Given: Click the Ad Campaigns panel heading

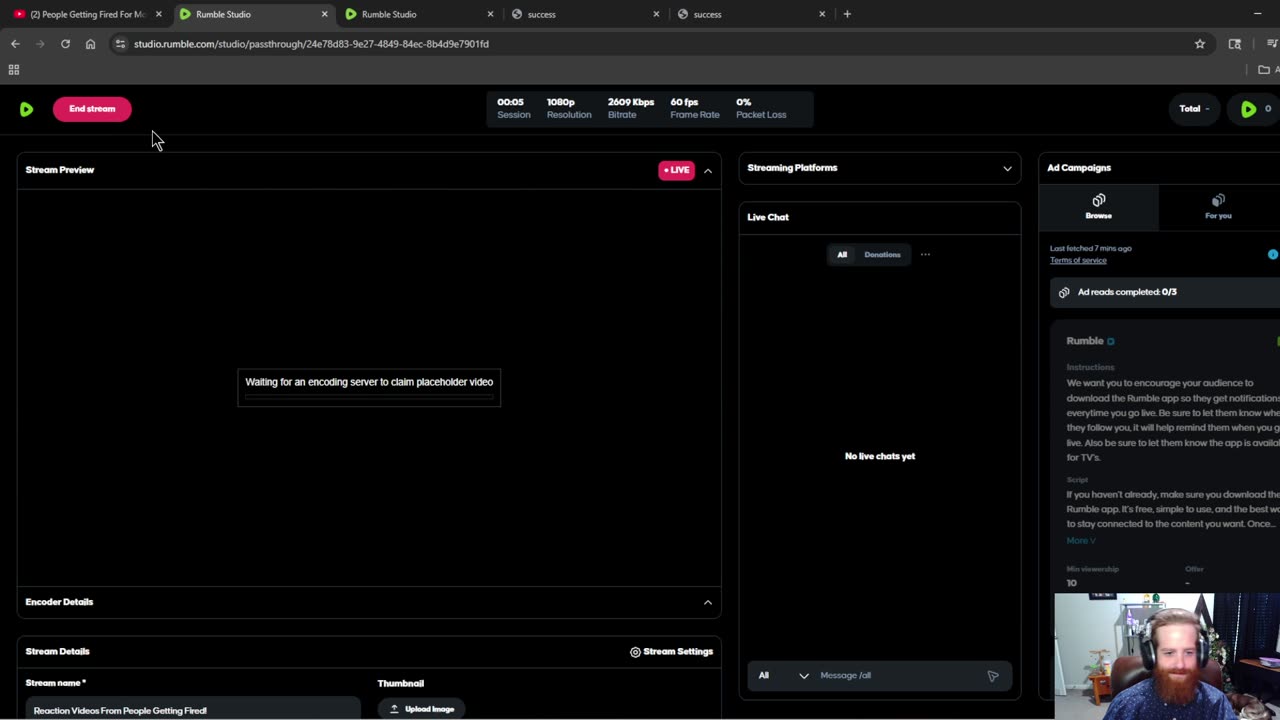Looking at the screenshot, I should tap(1079, 168).
